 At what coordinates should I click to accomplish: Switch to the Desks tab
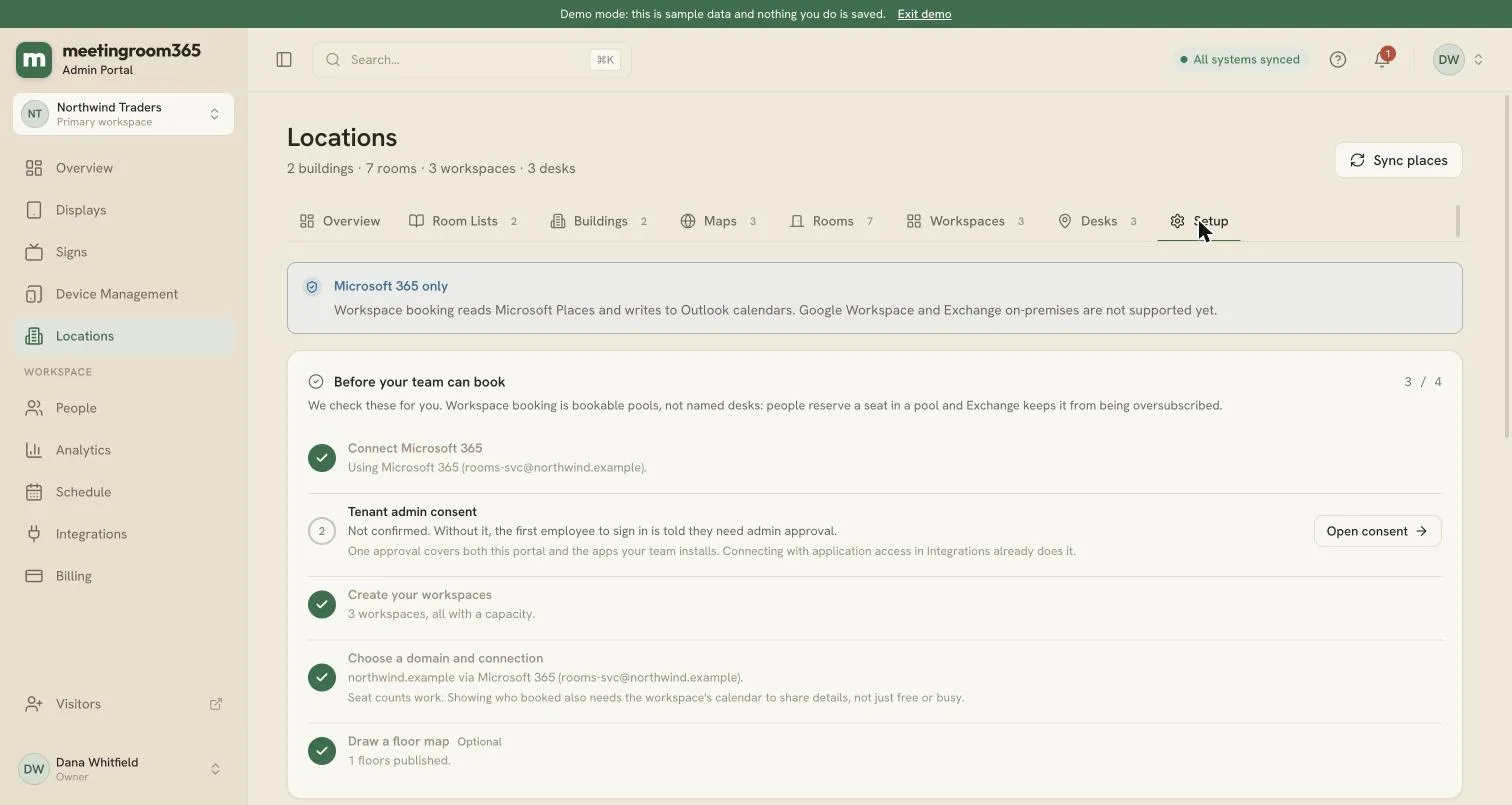1097,221
